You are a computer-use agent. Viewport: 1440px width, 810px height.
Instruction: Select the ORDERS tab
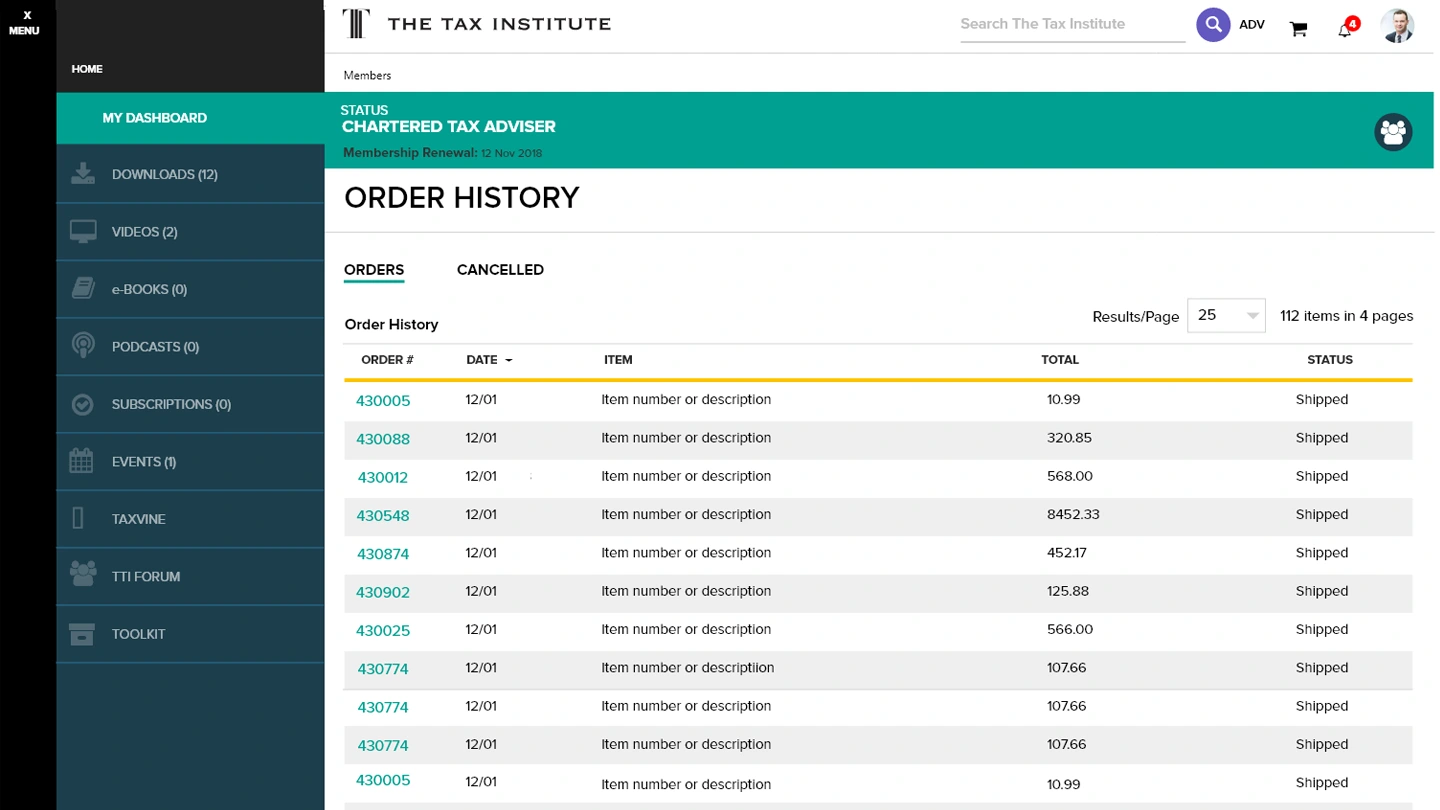pyautogui.click(x=374, y=269)
